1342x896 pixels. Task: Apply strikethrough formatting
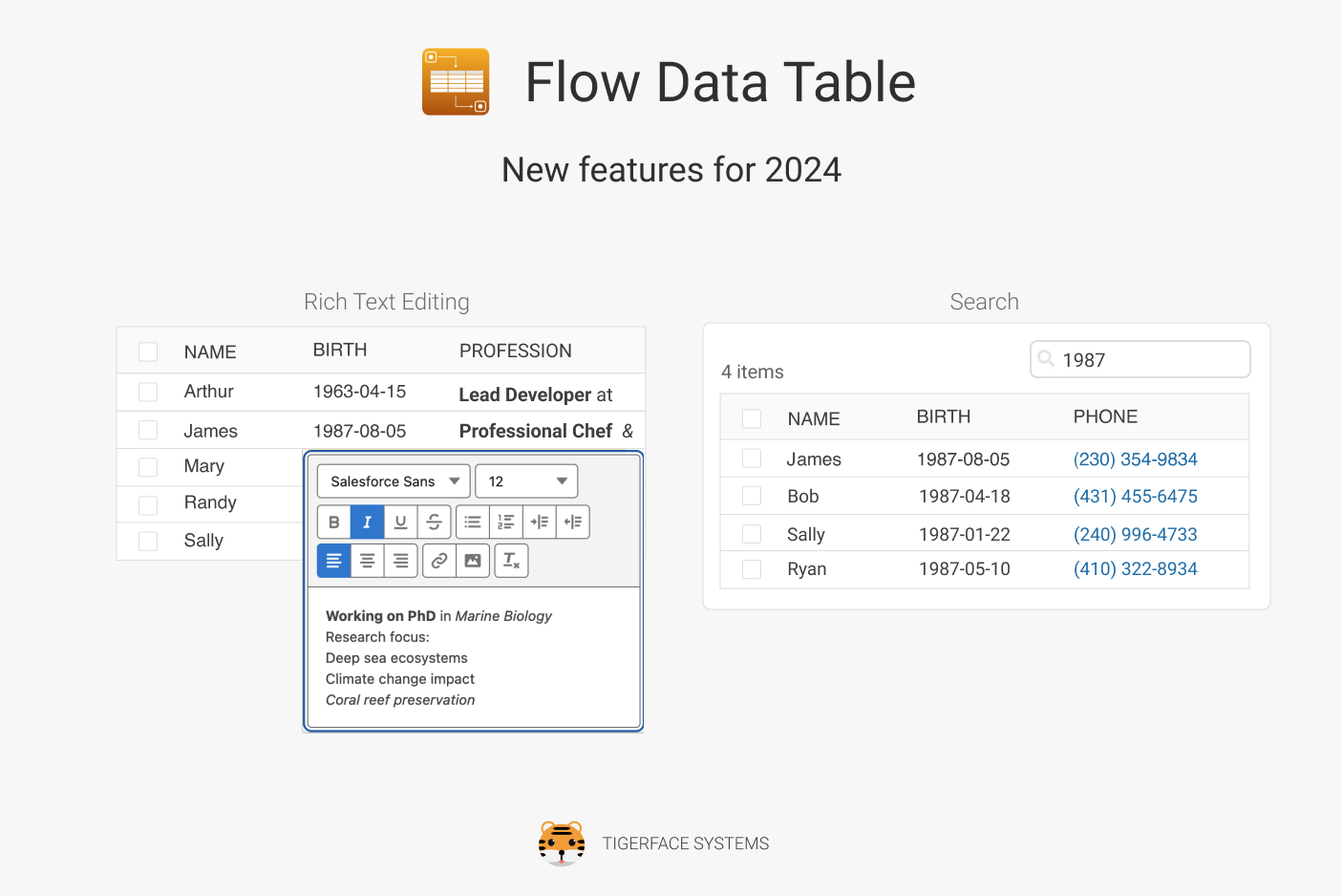pos(434,523)
